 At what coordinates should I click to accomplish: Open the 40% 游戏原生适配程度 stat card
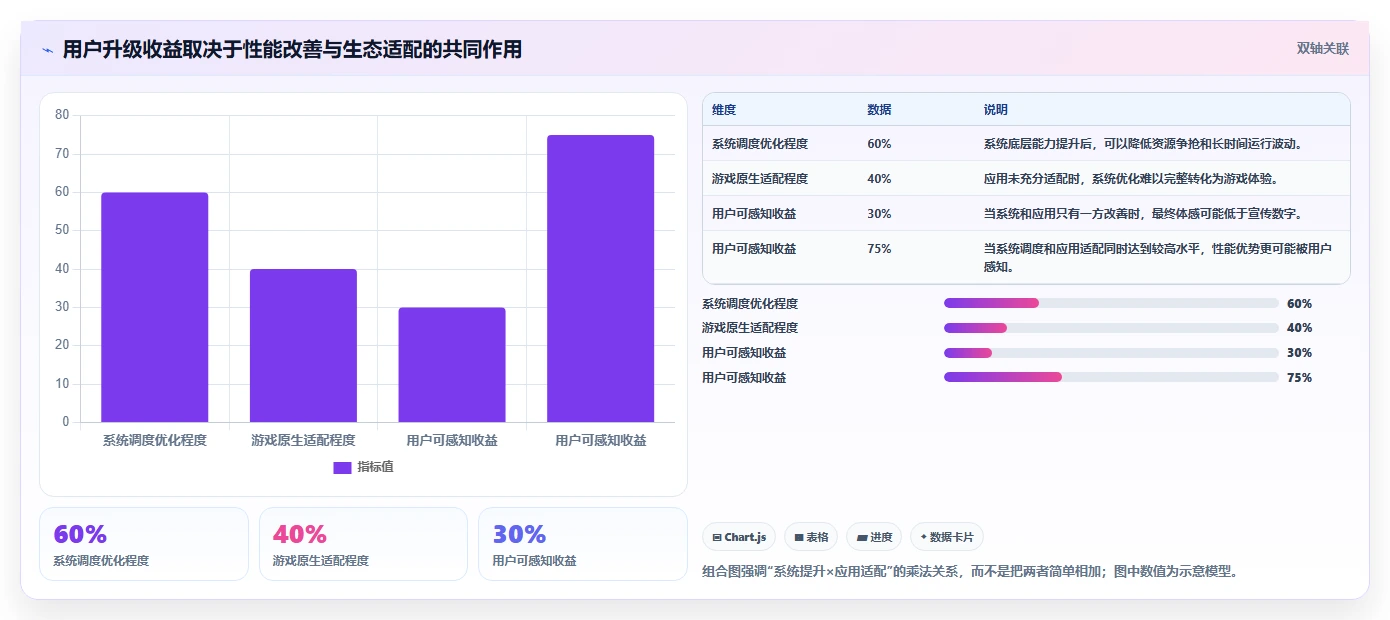click(x=363, y=544)
